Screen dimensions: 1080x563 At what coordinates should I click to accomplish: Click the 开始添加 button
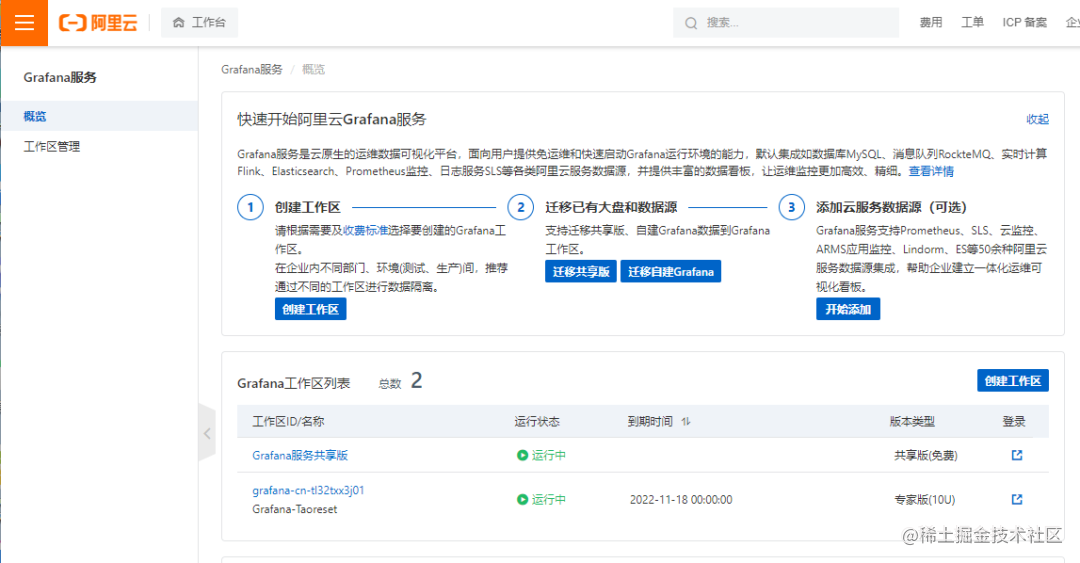click(848, 309)
